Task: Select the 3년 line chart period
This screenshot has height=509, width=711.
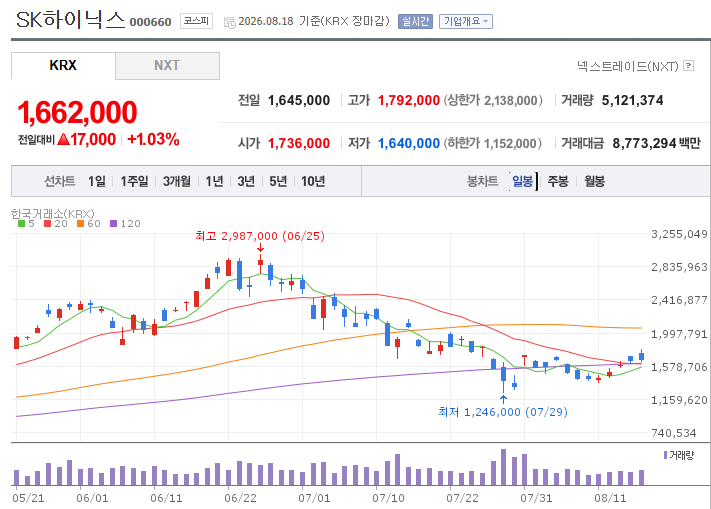Action: [246, 181]
